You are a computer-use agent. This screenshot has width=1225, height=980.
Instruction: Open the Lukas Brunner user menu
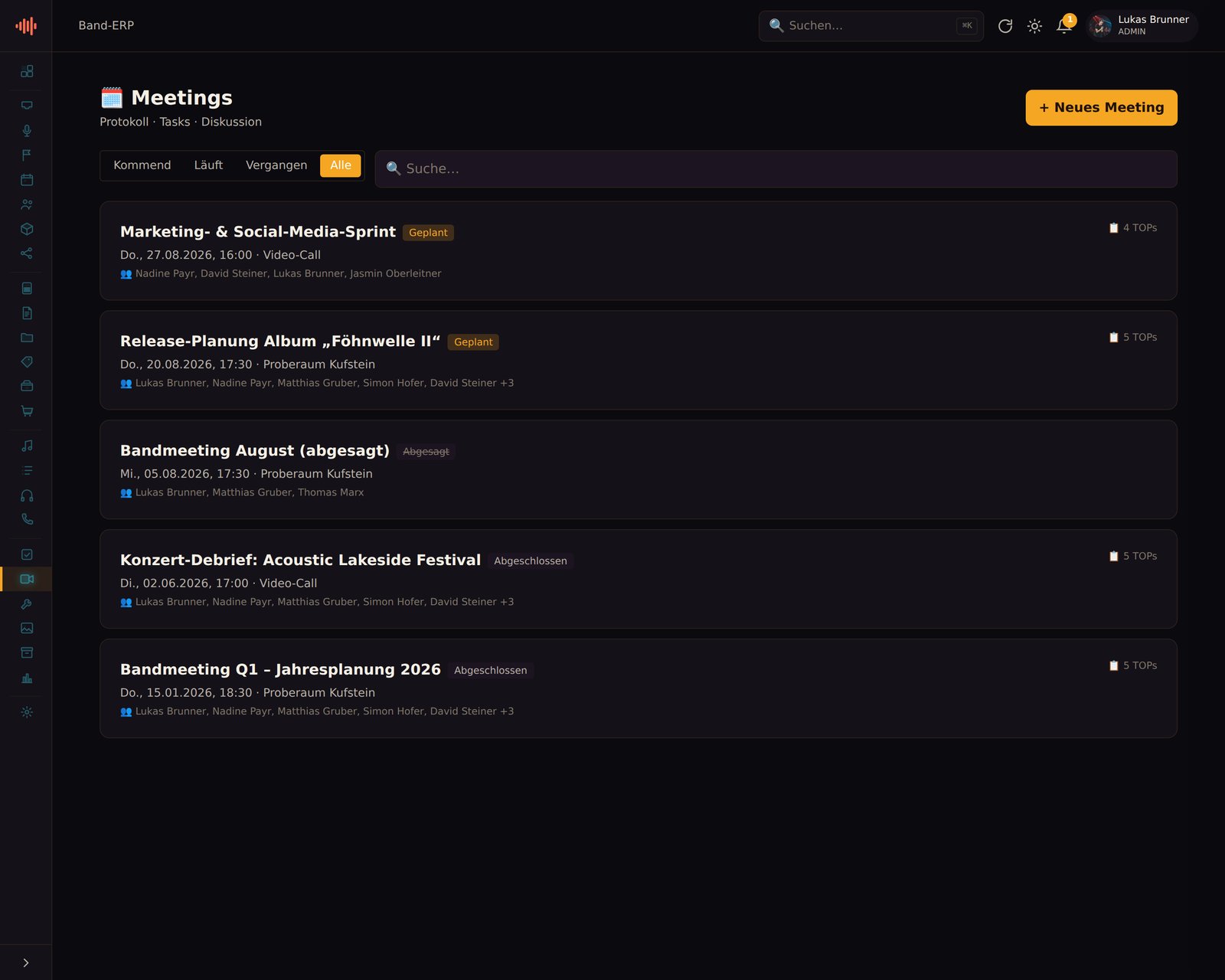point(1142,25)
